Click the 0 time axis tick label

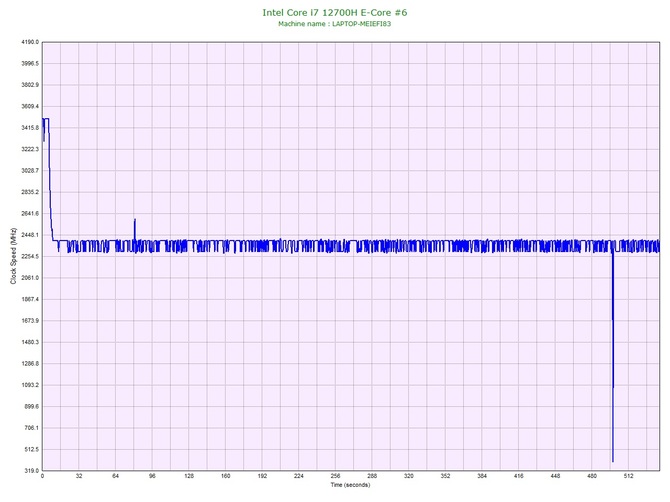point(42,476)
